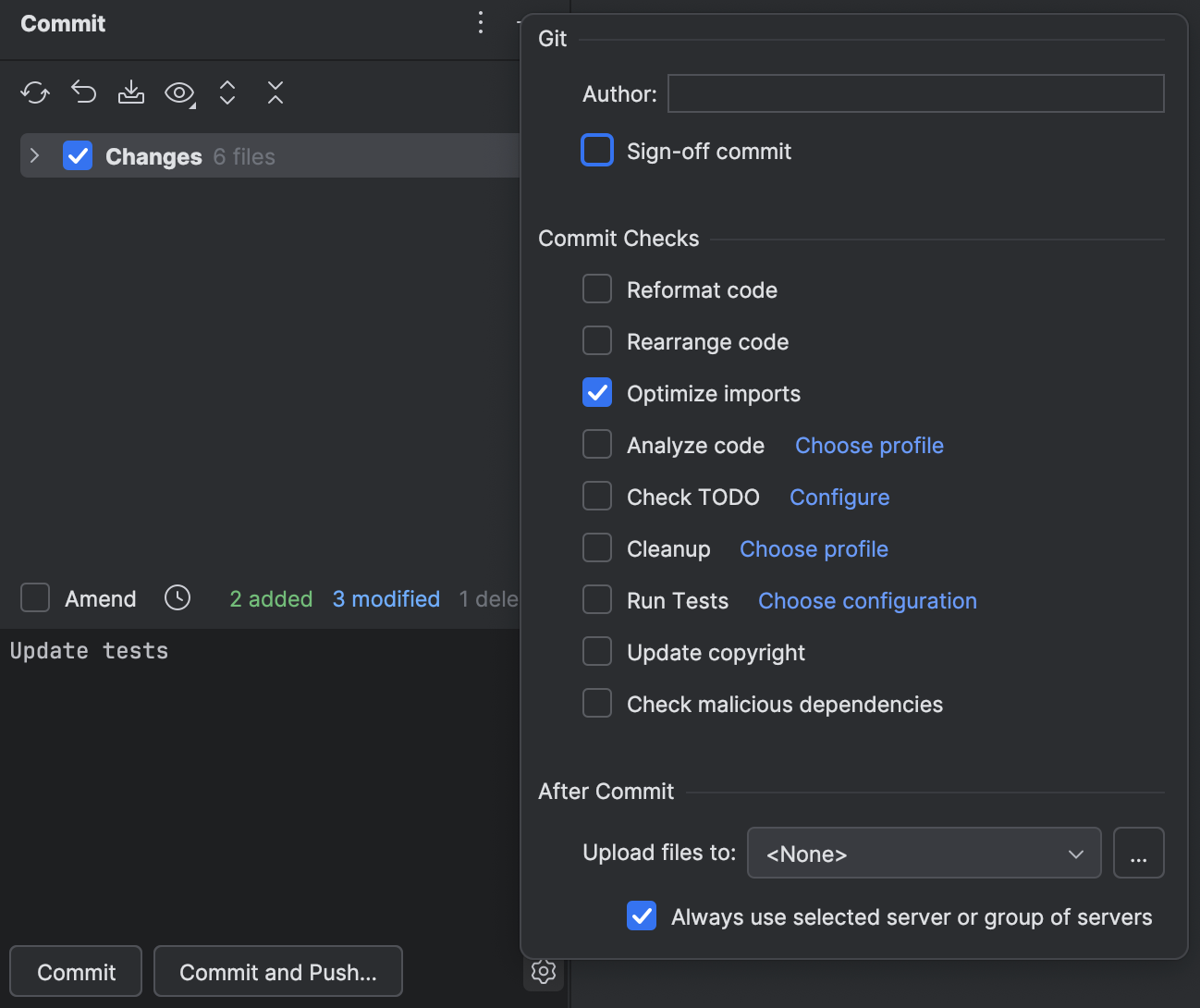The width and height of the screenshot is (1200, 1008).
Task: Expand all file groups via arrows icon
Action: [x=227, y=92]
